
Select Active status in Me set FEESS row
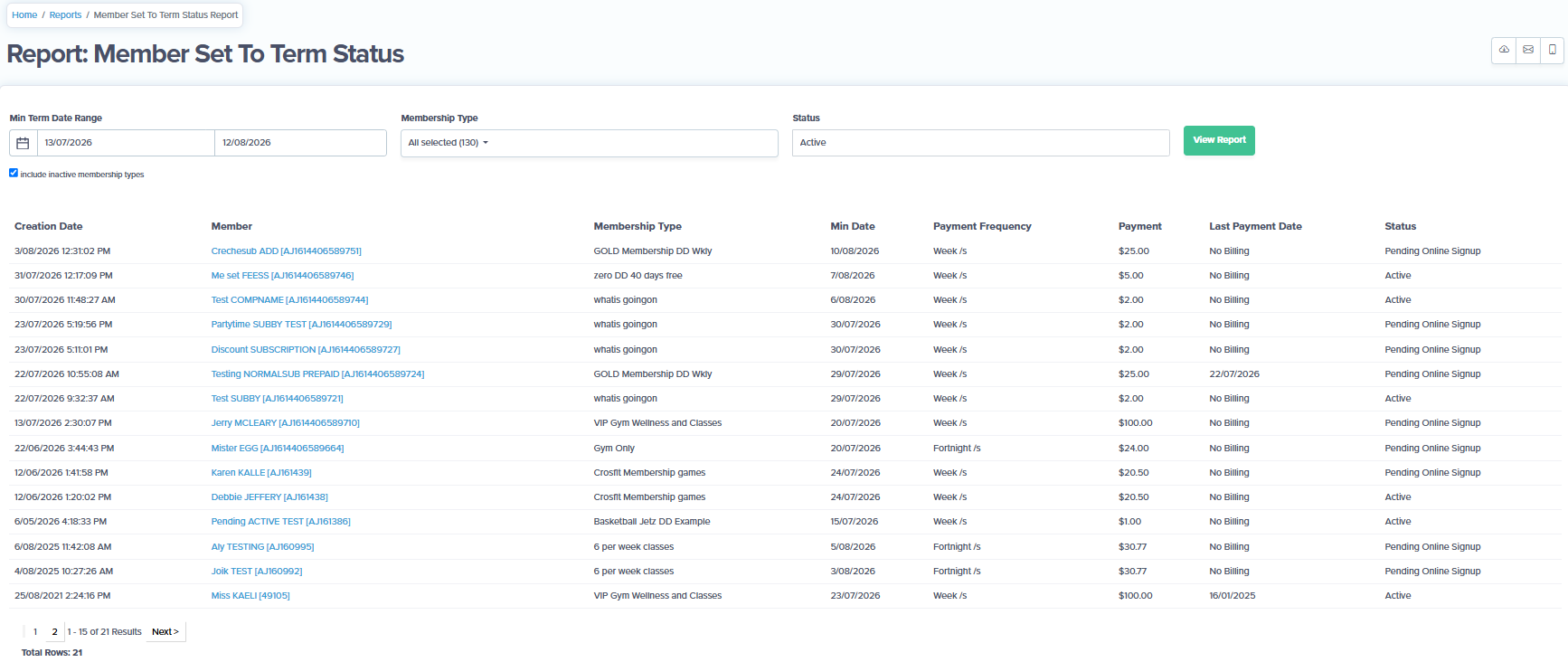point(1398,276)
